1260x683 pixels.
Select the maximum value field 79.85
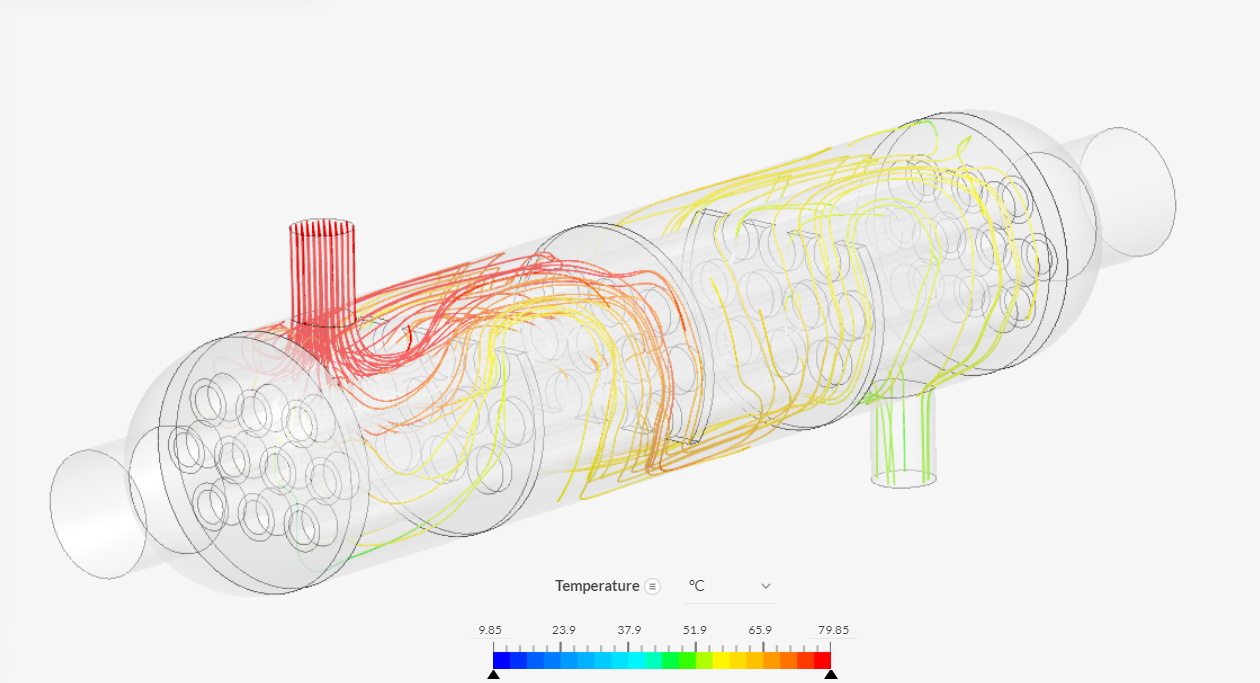(x=832, y=630)
